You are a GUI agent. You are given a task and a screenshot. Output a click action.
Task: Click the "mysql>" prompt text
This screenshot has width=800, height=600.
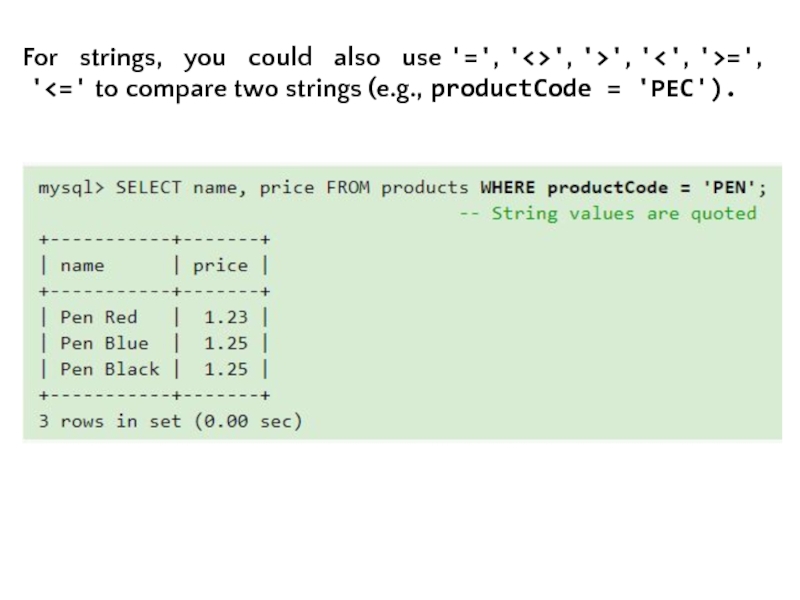[71, 187]
